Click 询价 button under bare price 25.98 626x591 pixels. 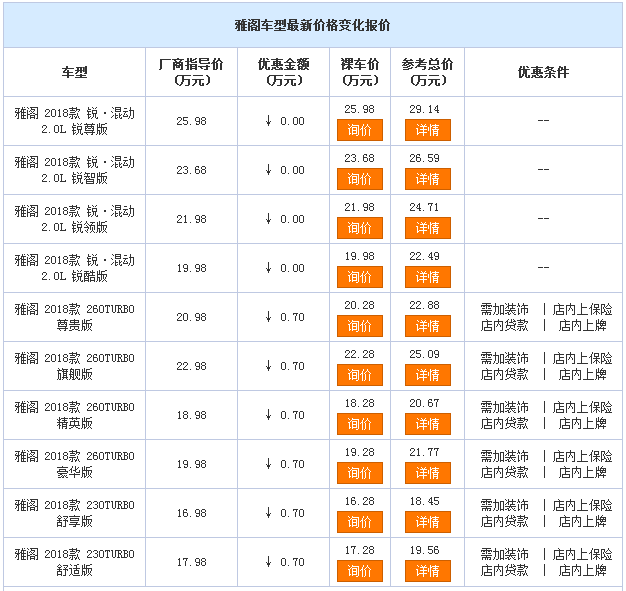tap(360, 130)
